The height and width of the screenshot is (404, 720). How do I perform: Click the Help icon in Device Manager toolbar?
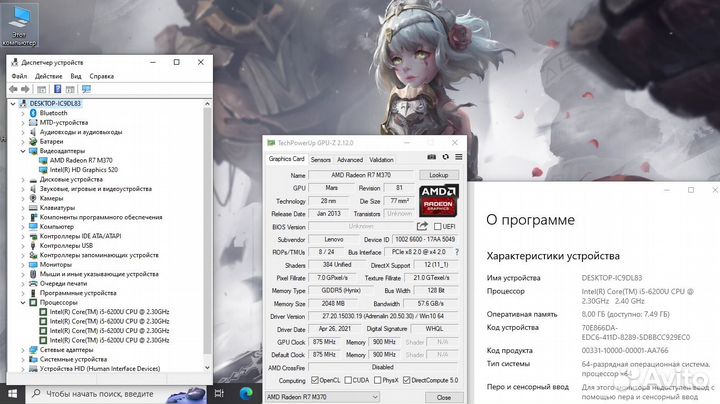click(x=57, y=89)
